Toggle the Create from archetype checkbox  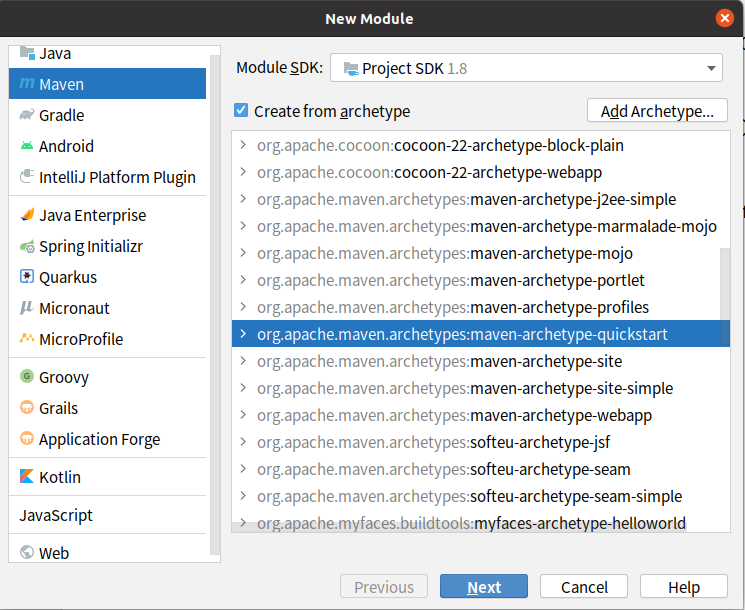click(241, 110)
